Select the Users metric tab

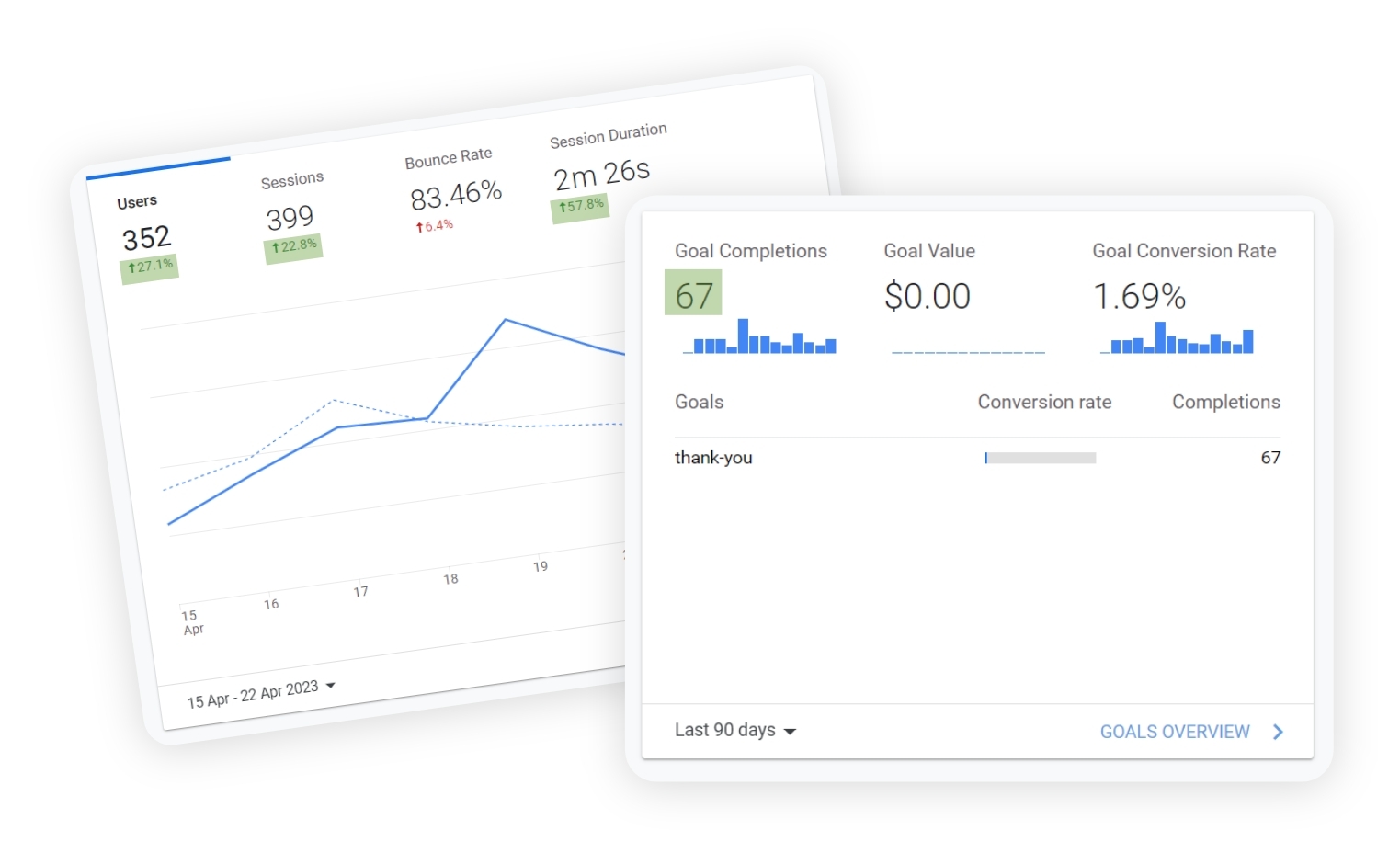(137, 202)
